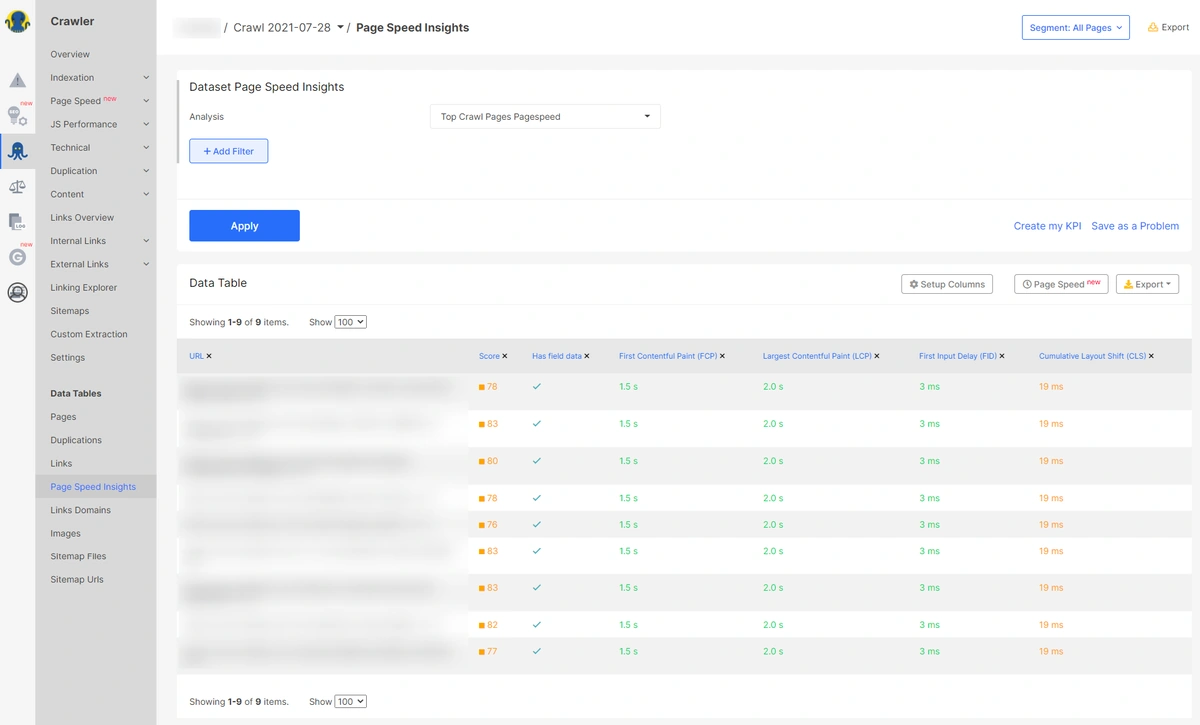Switch to the Pages data table
This screenshot has width=1200, height=725.
pos(62,416)
